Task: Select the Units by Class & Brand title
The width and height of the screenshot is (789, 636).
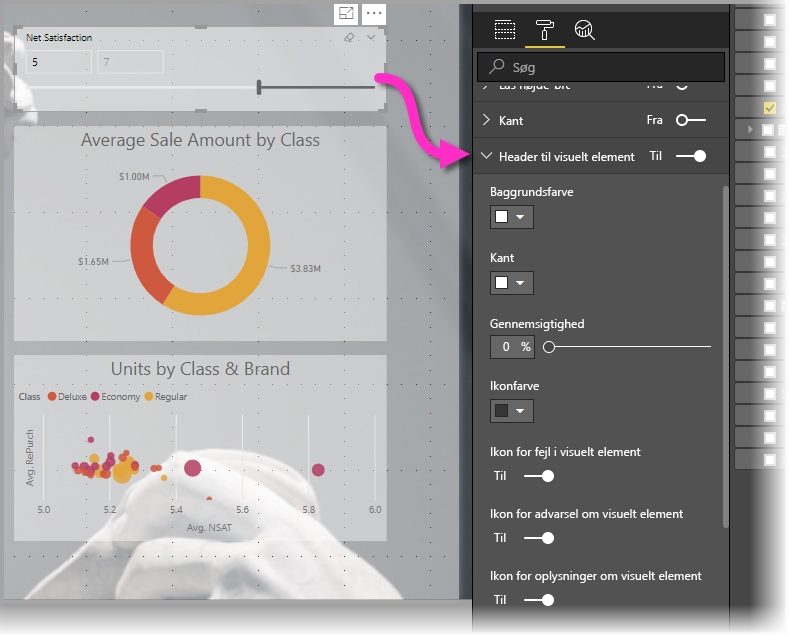Action: coord(200,369)
